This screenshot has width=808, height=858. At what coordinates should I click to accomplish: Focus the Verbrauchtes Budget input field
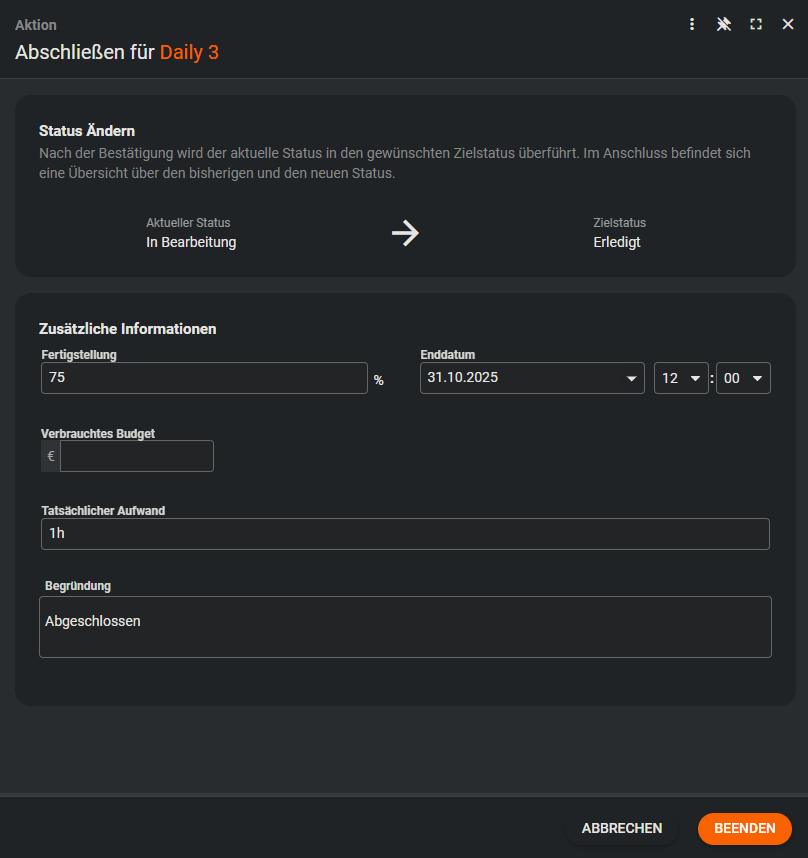tap(137, 456)
